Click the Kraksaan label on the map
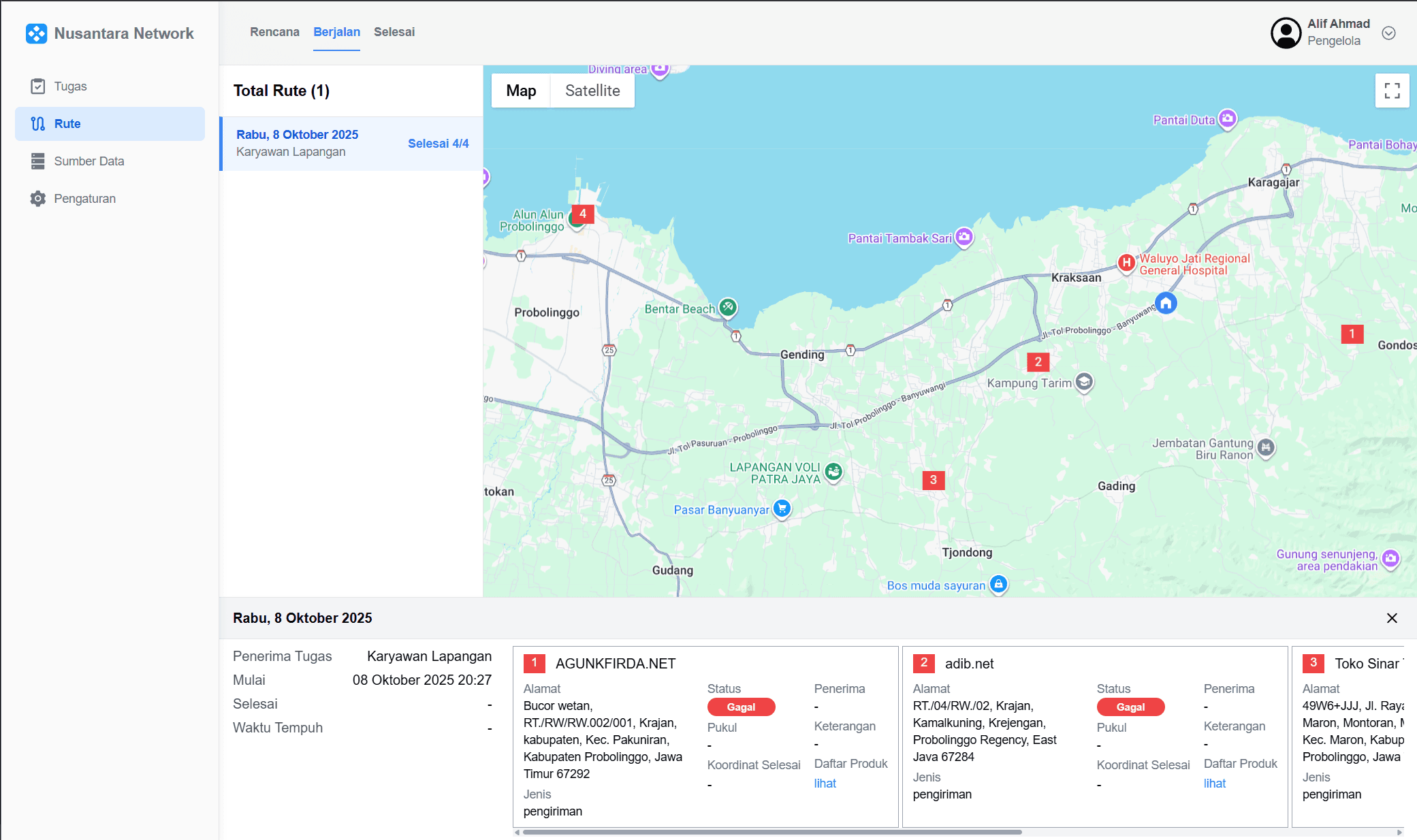 point(1076,278)
